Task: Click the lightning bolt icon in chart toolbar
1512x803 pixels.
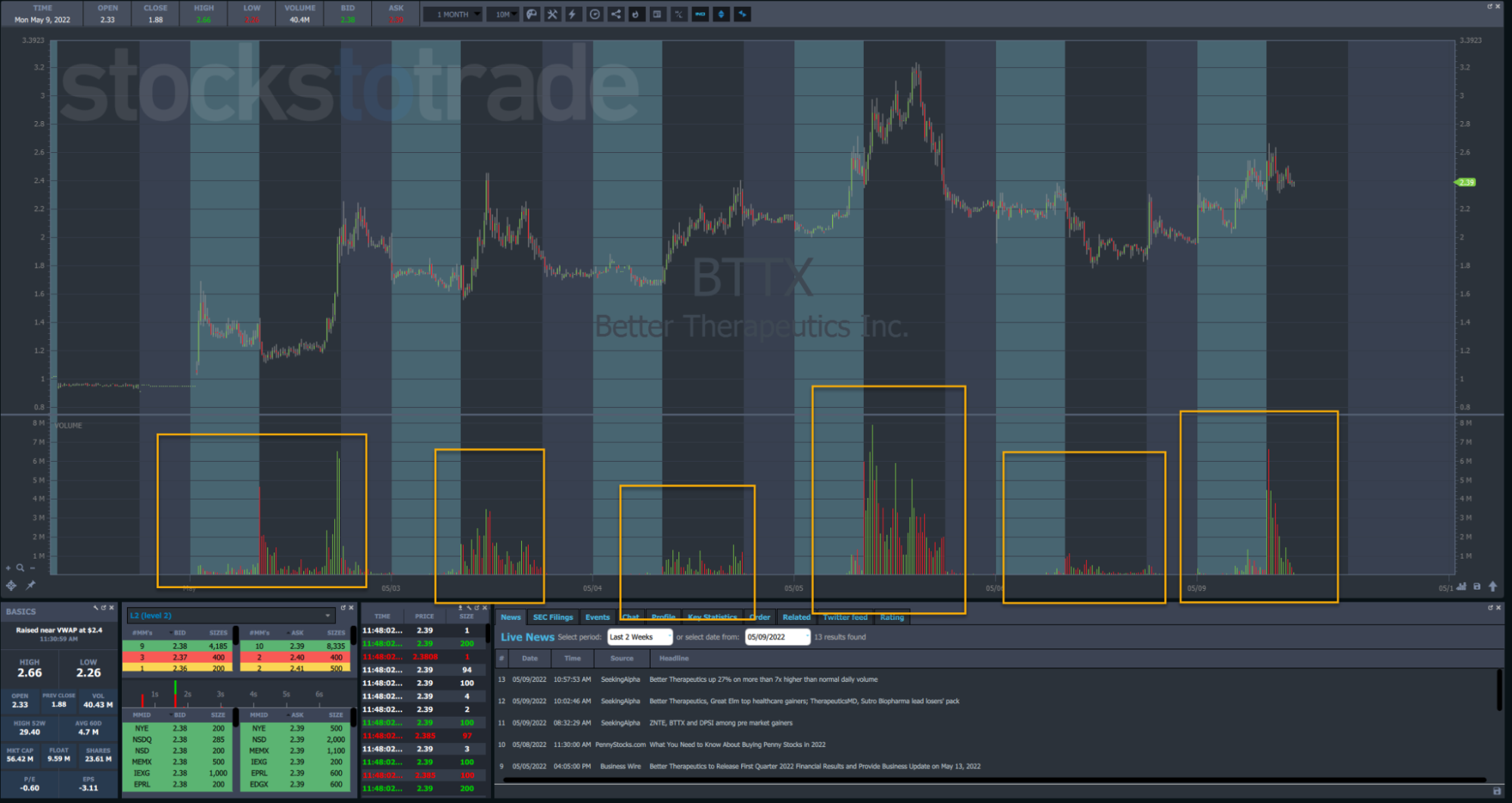Action: (x=573, y=14)
